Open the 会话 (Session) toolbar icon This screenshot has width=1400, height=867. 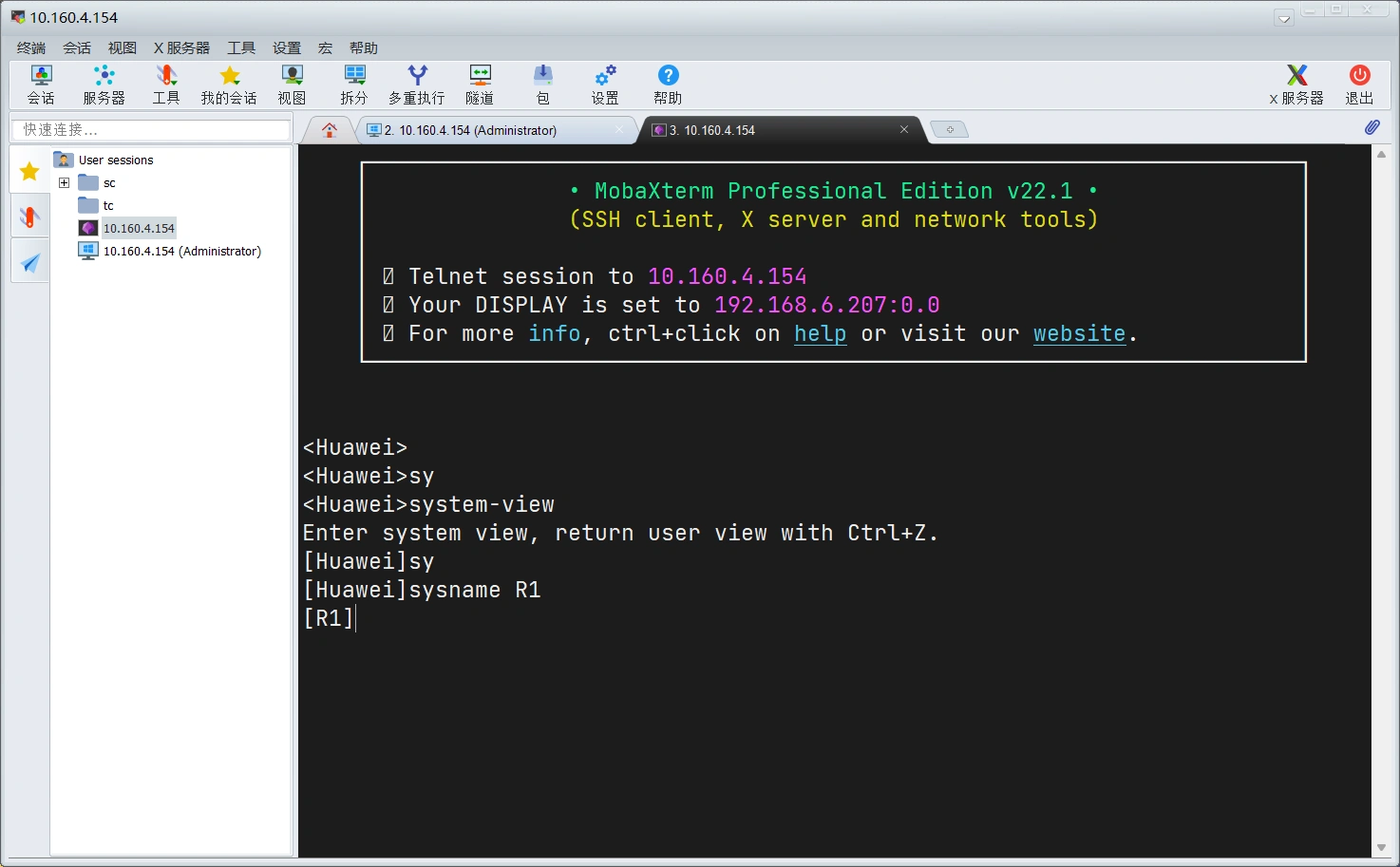(x=41, y=85)
